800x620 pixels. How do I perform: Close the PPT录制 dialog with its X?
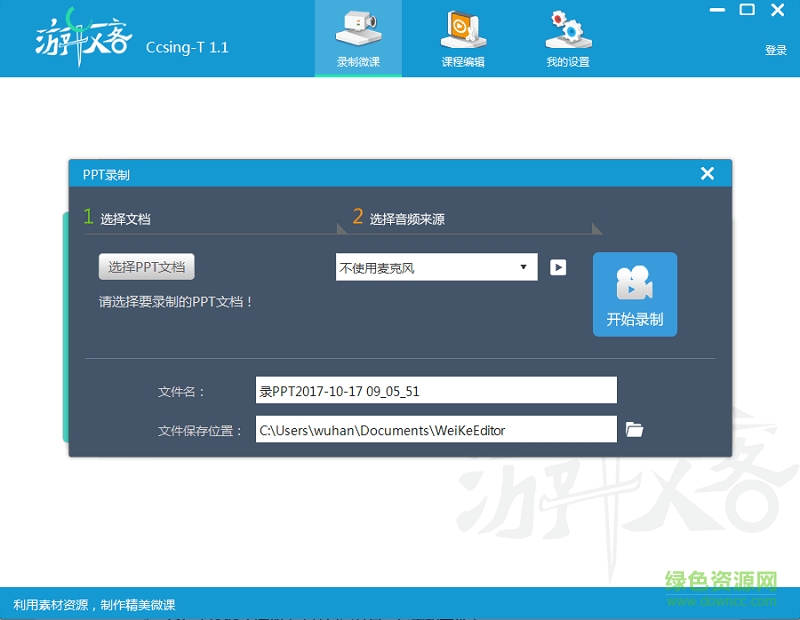point(707,172)
